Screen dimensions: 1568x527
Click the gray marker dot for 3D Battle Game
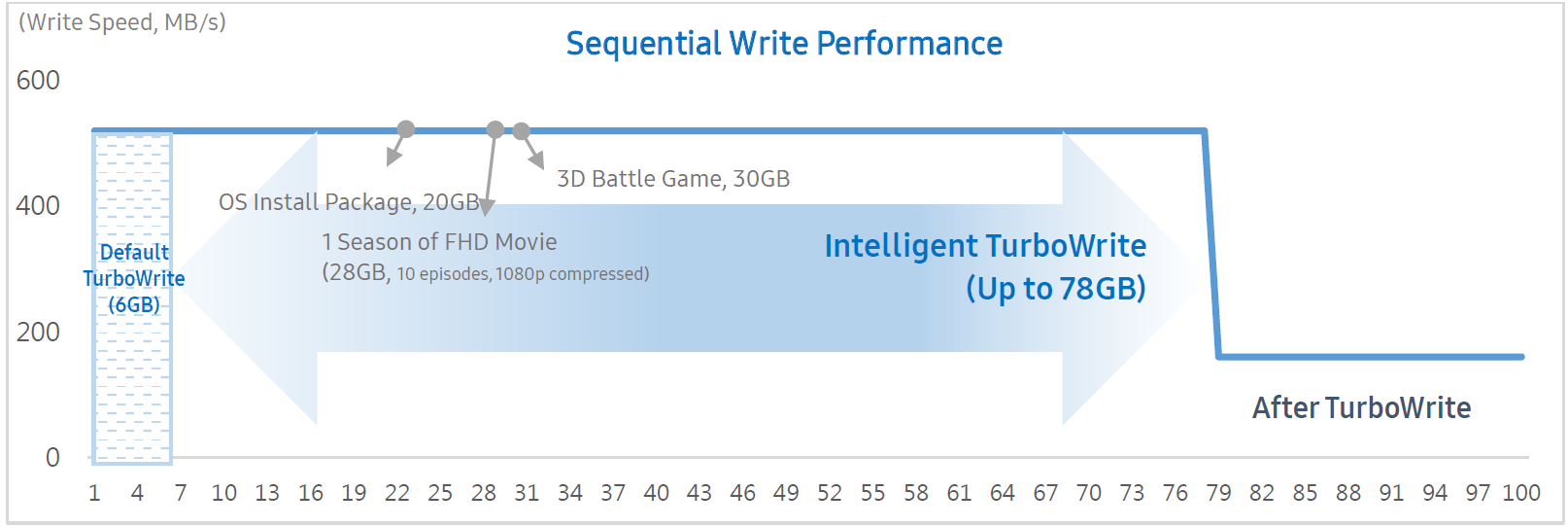point(522,130)
